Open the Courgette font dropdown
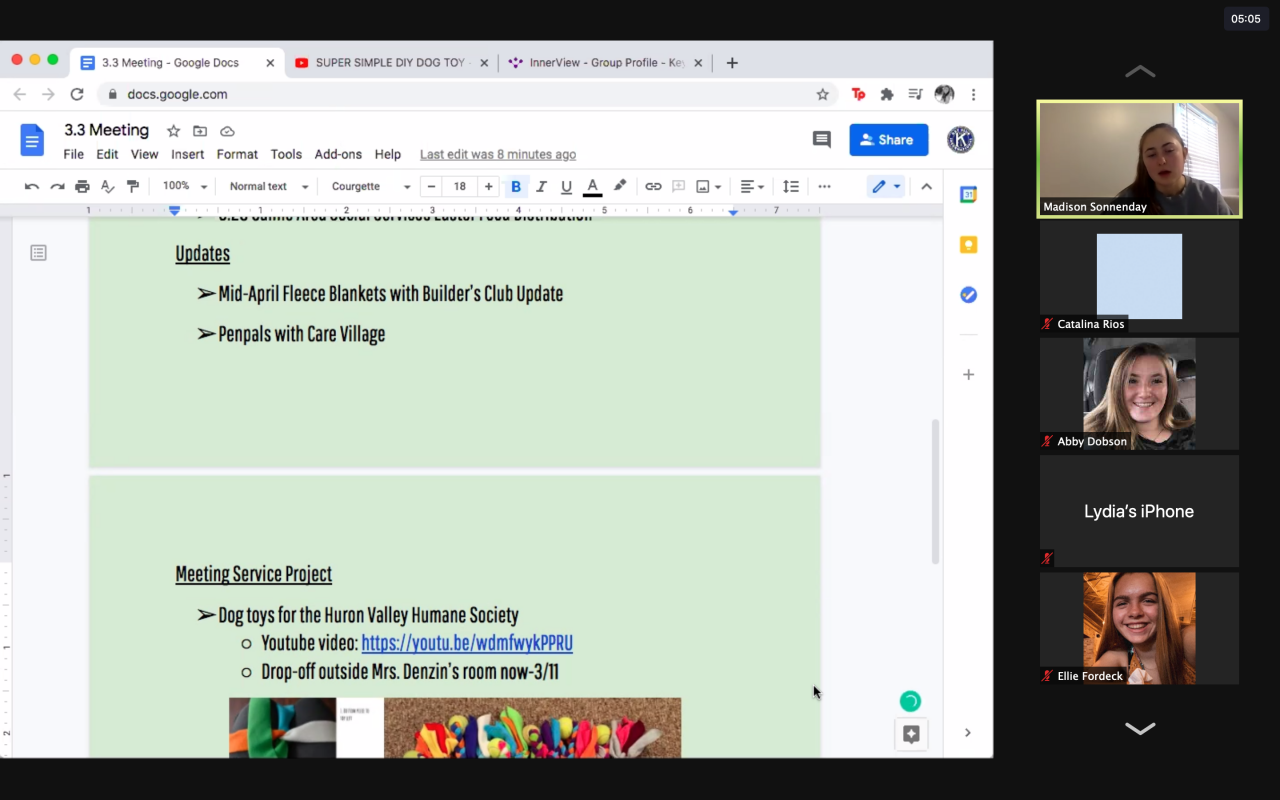 point(370,186)
